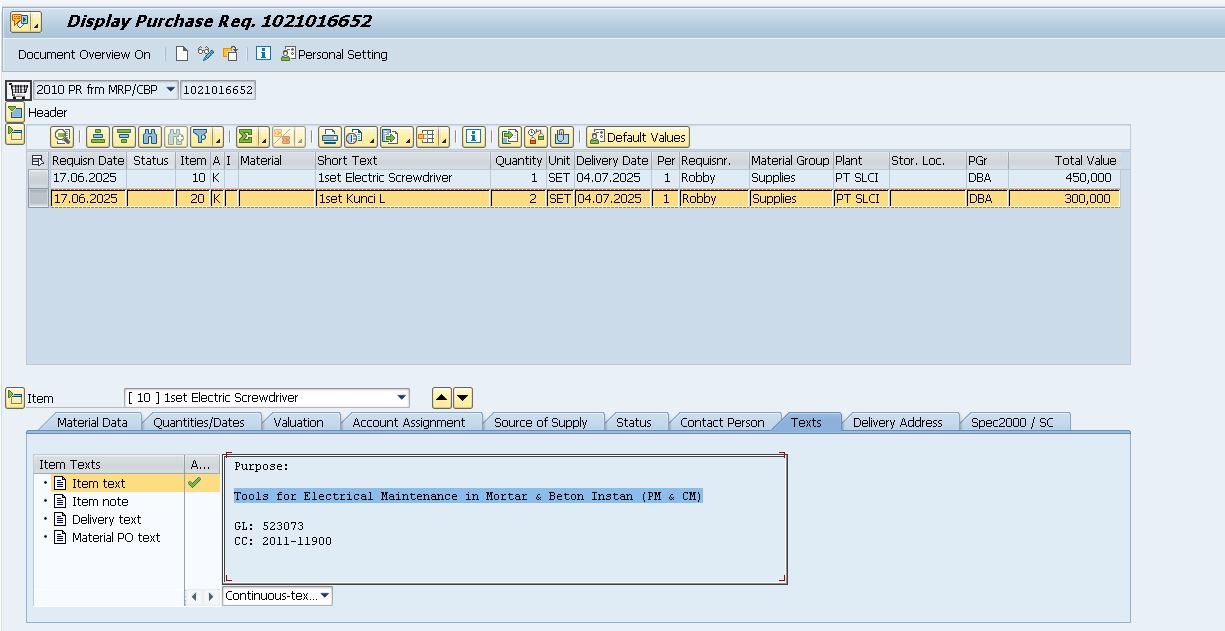The width and height of the screenshot is (1225, 631).
Task: Sort items in ascending order
Action: click(97, 137)
